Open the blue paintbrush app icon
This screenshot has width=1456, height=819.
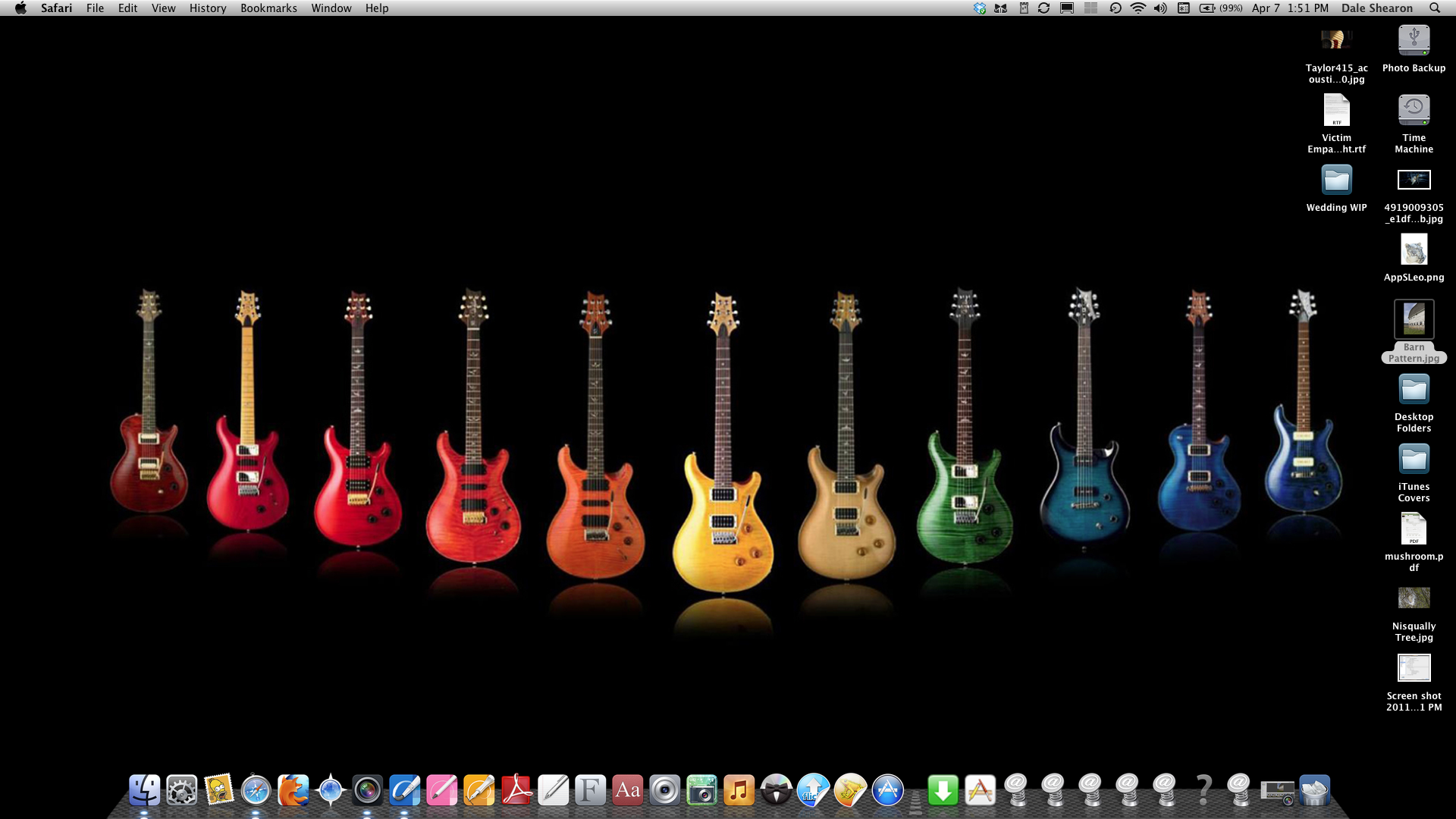pyautogui.click(x=404, y=790)
